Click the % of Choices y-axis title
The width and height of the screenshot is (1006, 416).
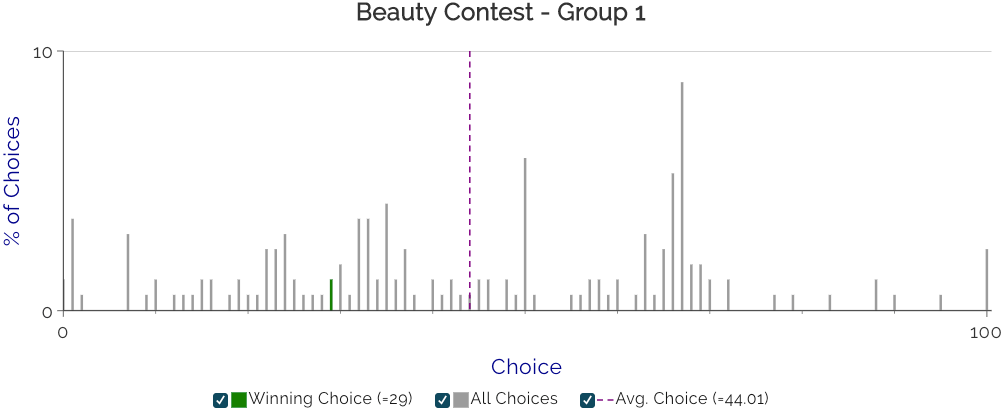click(x=12, y=181)
